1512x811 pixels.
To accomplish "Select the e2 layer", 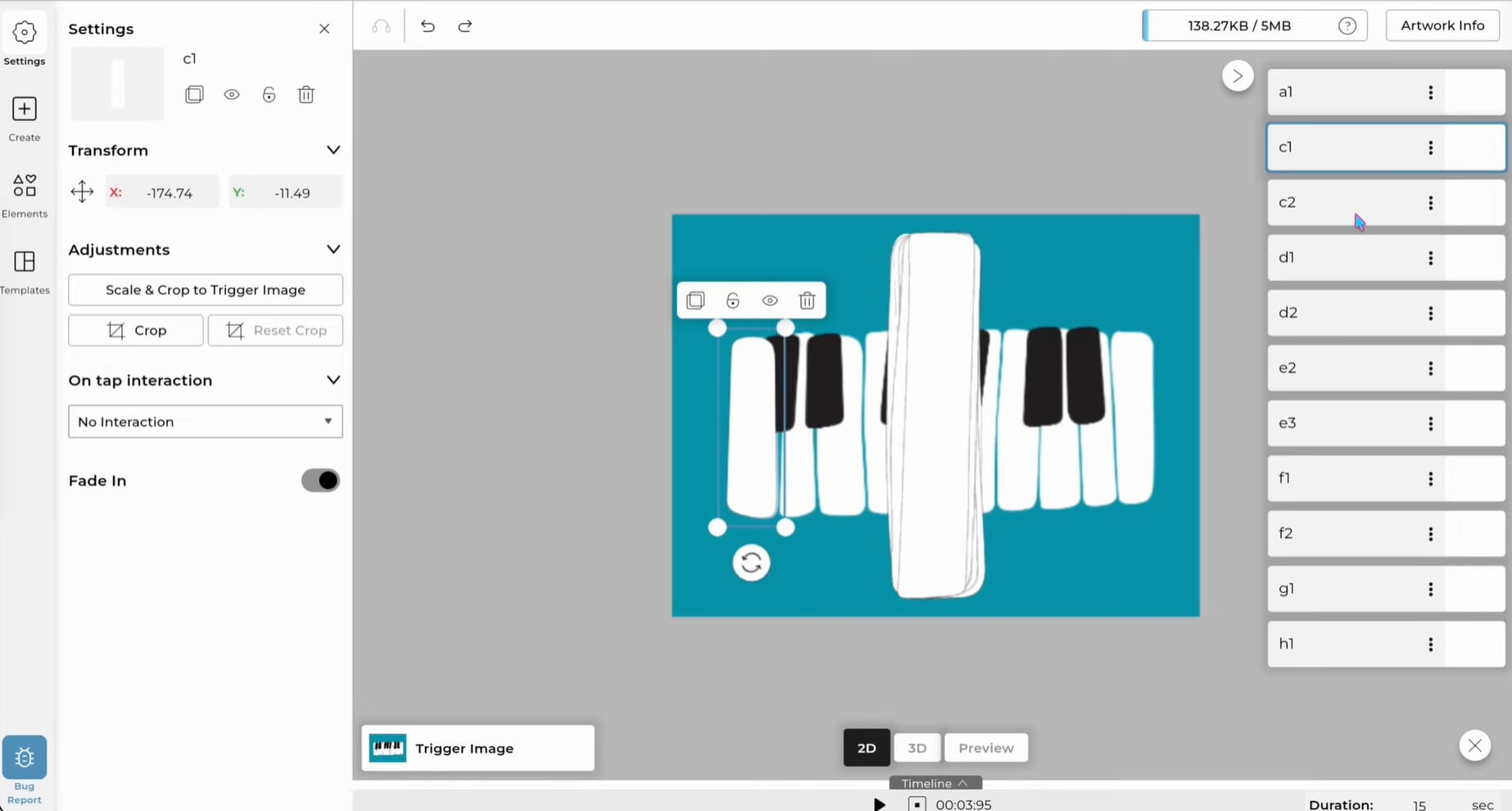I will (1386, 368).
